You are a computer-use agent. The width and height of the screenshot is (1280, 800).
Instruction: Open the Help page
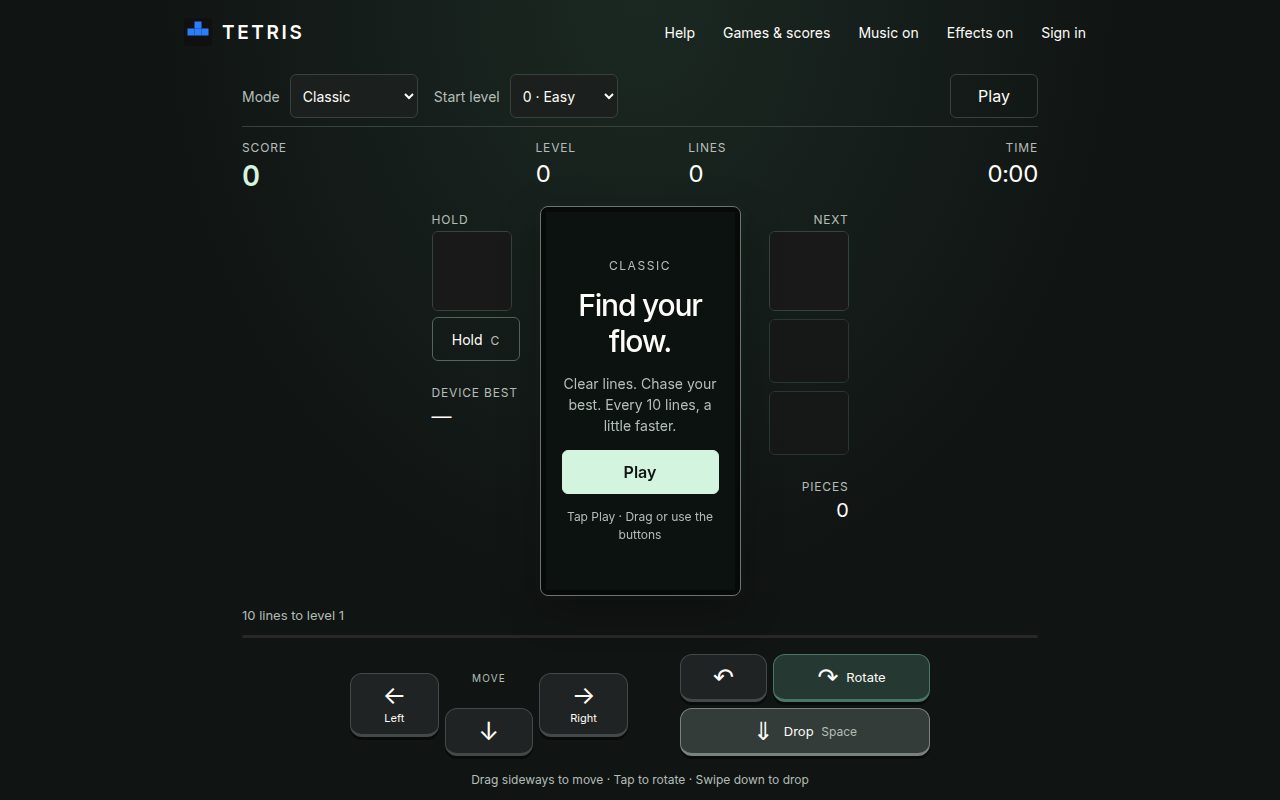(x=680, y=33)
